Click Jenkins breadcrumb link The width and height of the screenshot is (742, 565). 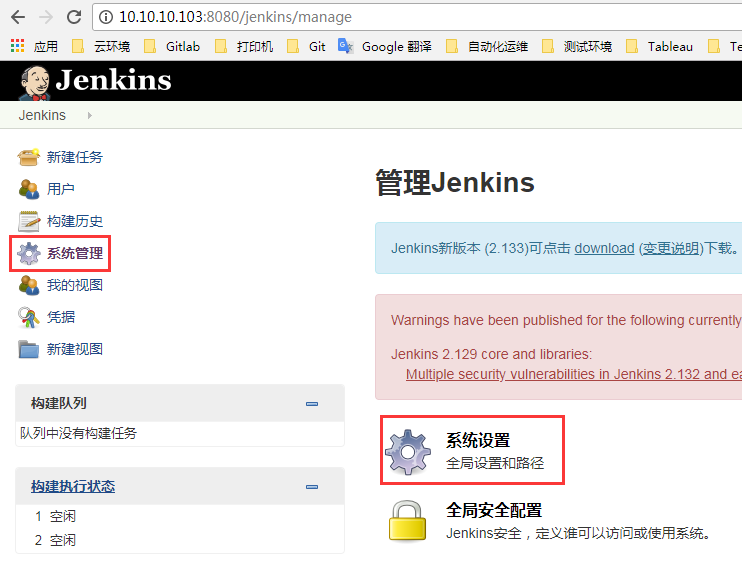click(x=42, y=115)
